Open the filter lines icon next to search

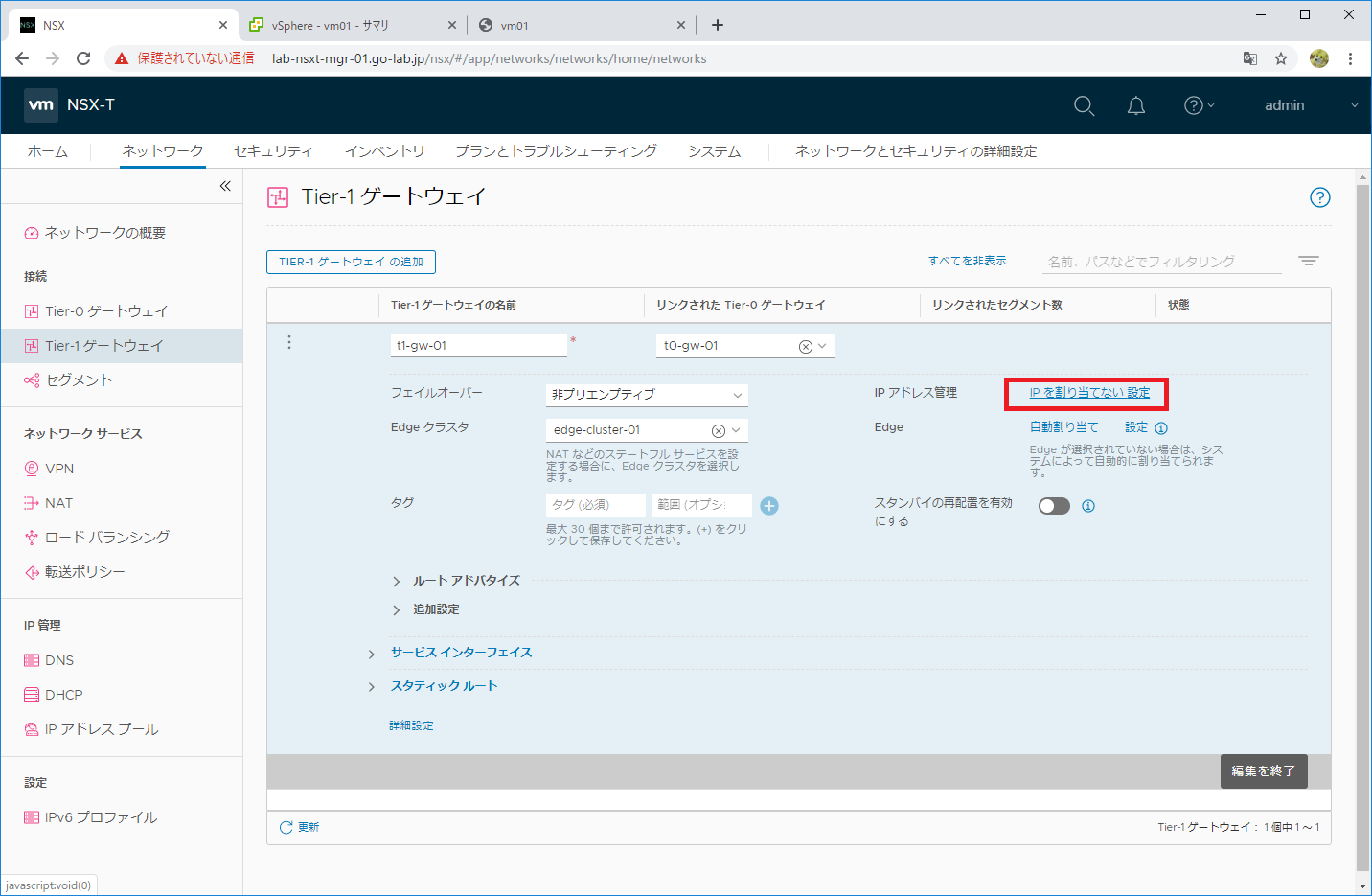click(1309, 261)
